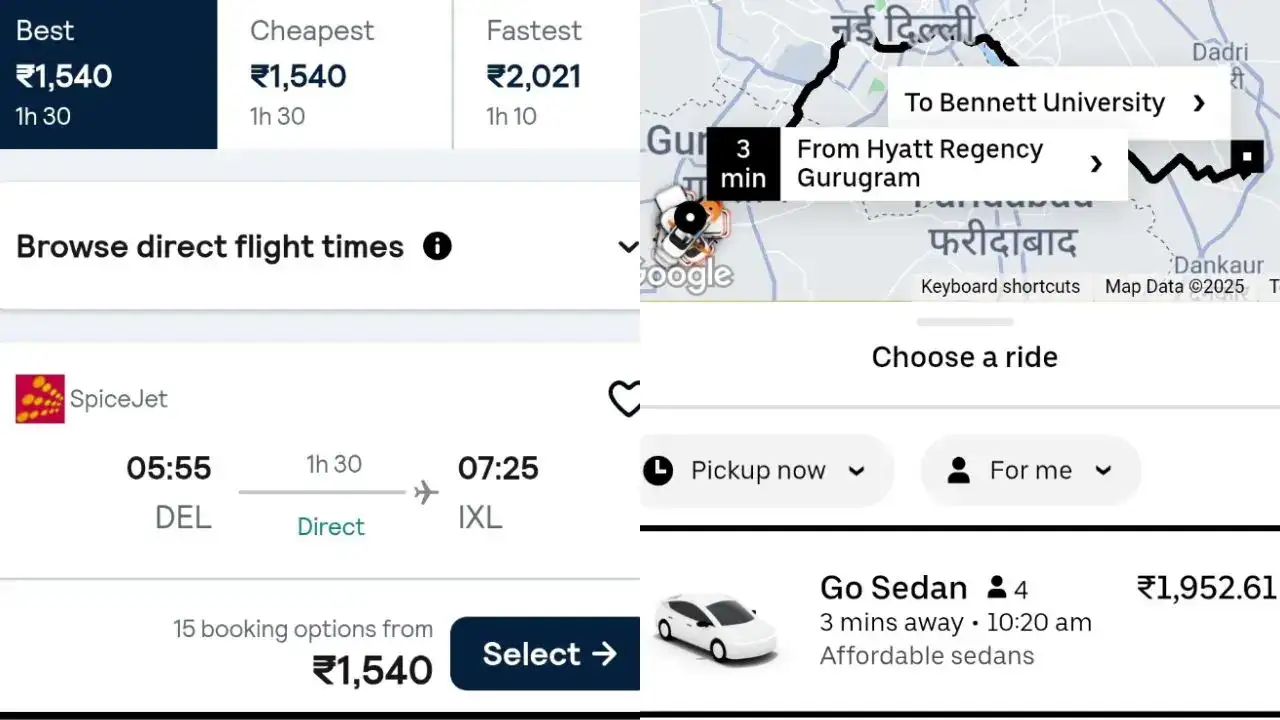
Task: Select the Best price tab
Action: tap(108, 74)
